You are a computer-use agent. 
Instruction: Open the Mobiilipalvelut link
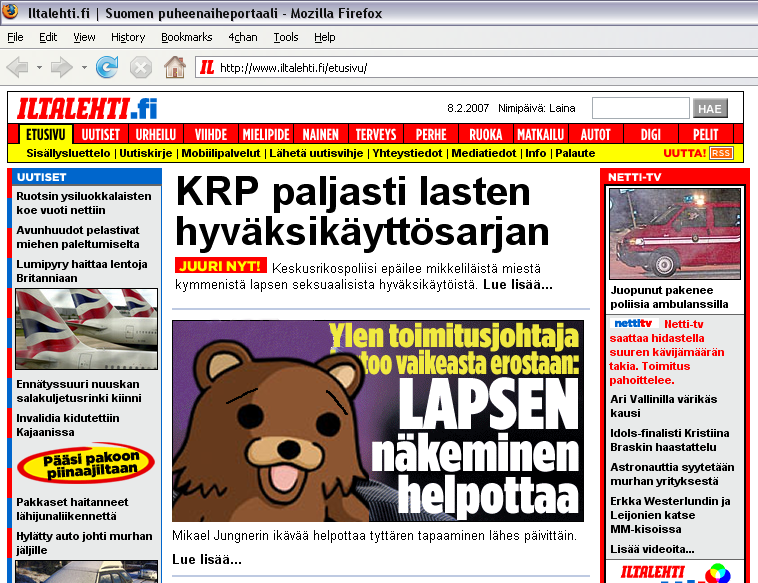click(x=221, y=153)
